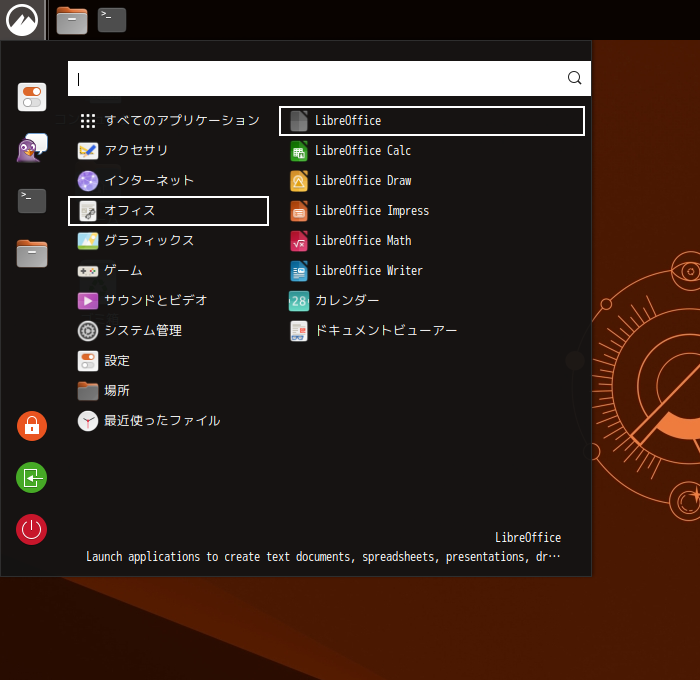Image resolution: width=700 pixels, height=680 pixels.
Task: Select システム管理 category
Action: pos(168,331)
